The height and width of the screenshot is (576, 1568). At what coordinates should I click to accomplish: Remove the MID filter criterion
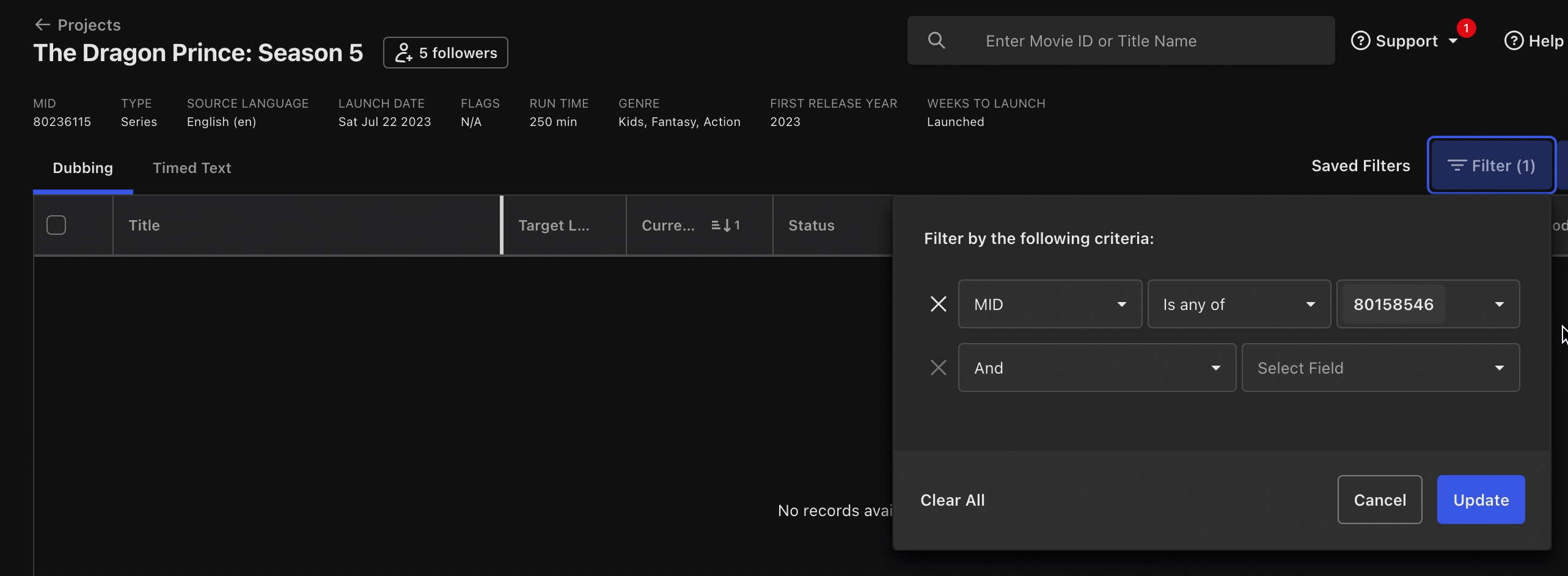click(938, 304)
